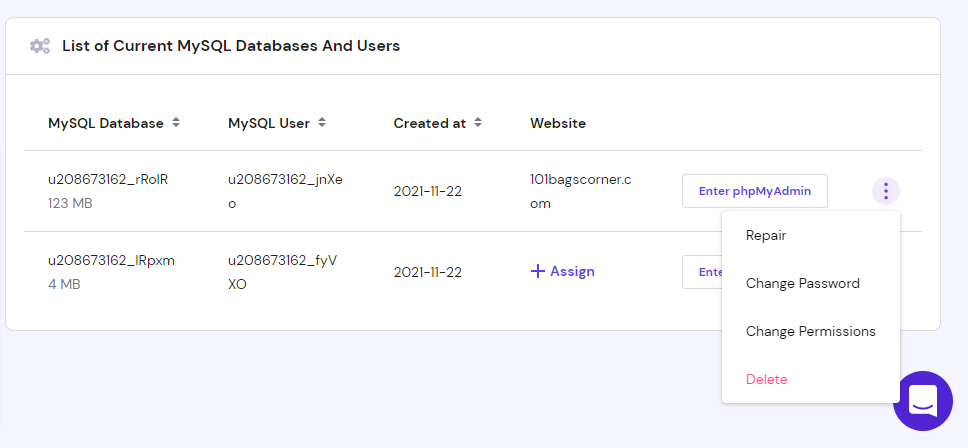This screenshot has width=968, height=448.
Task: Open the live chat support bubble
Action: [923, 401]
